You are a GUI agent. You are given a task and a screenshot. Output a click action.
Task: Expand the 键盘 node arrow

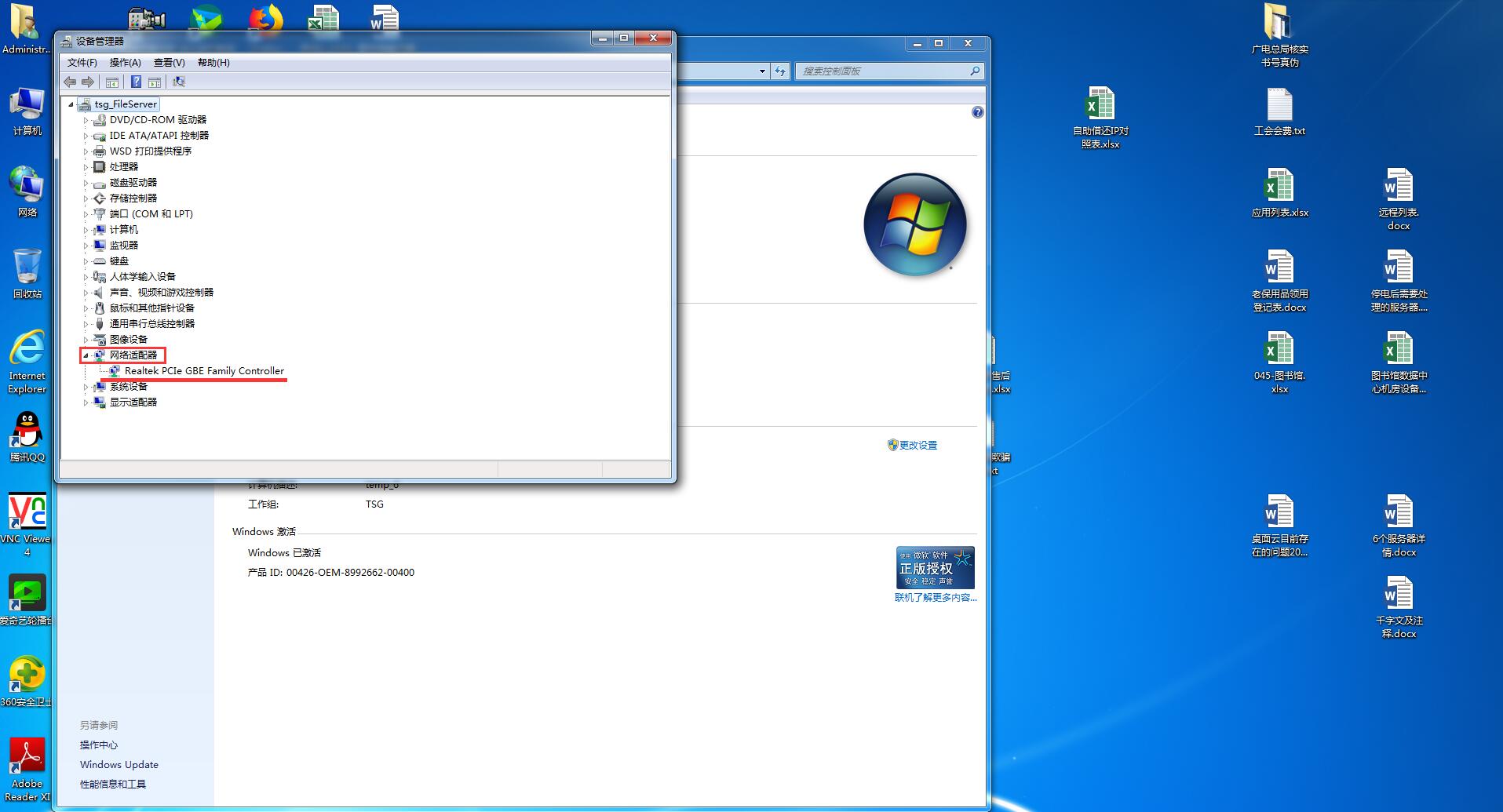pos(86,261)
